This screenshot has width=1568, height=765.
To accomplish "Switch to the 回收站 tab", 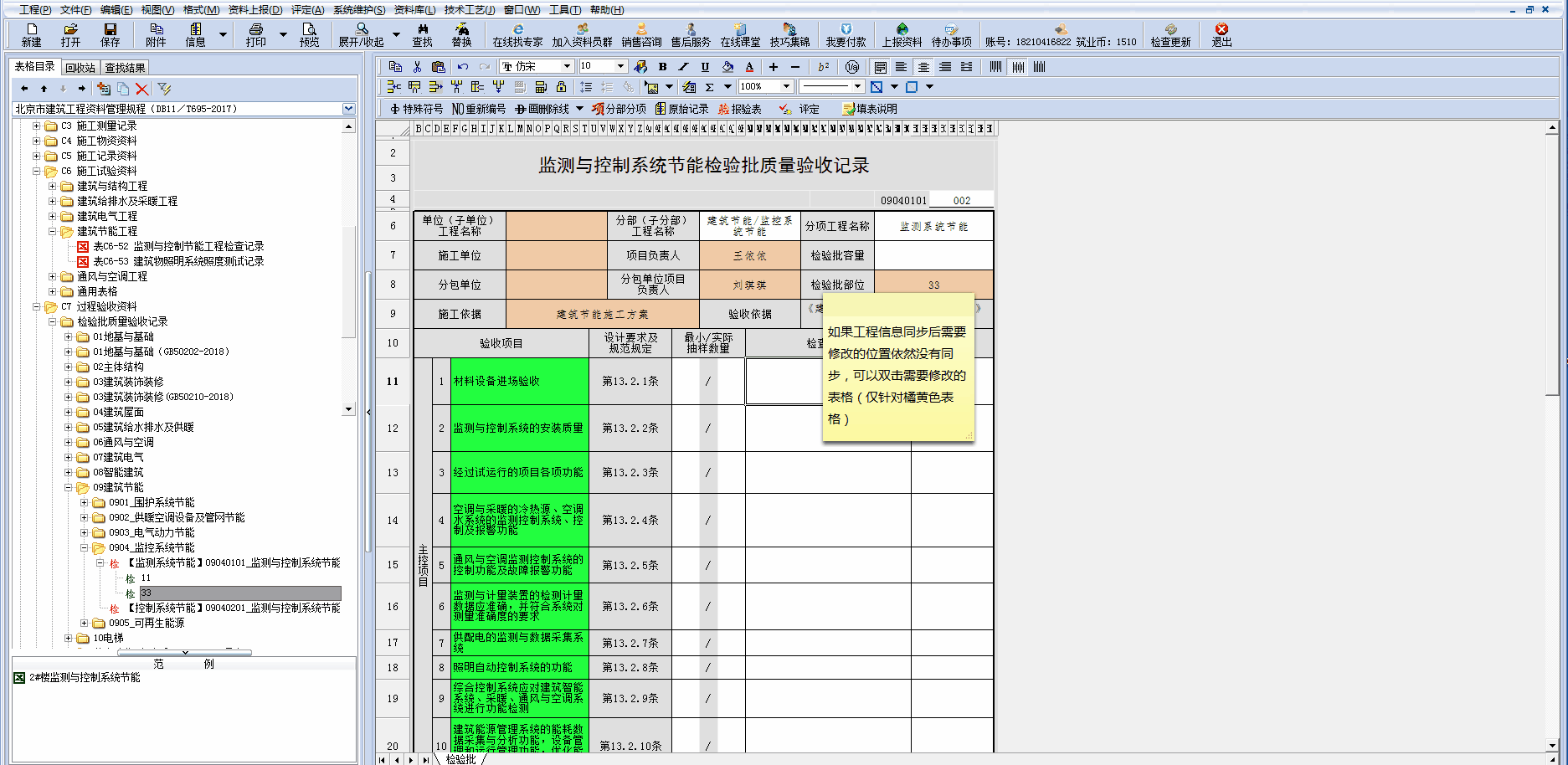I will (x=80, y=68).
